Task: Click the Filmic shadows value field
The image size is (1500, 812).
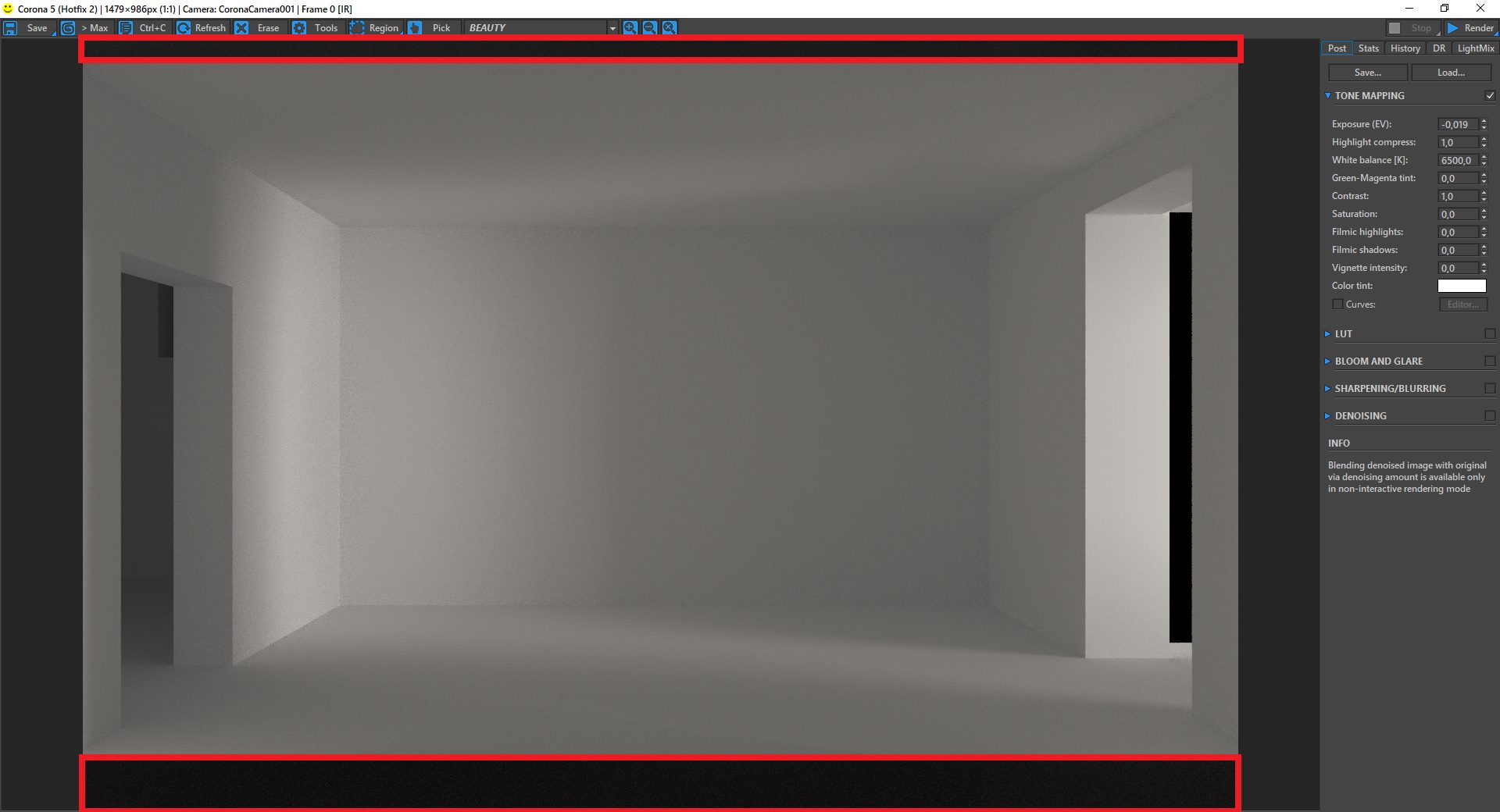Action: [1458, 250]
